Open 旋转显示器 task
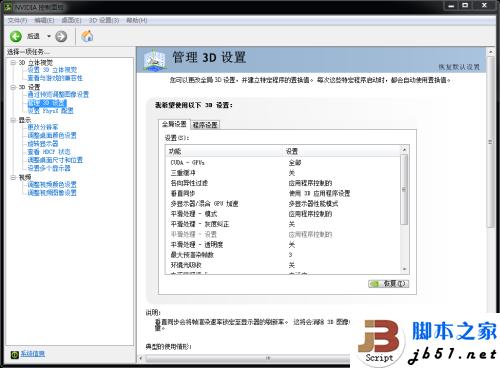The width and height of the screenshot is (500, 368). coord(43,143)
